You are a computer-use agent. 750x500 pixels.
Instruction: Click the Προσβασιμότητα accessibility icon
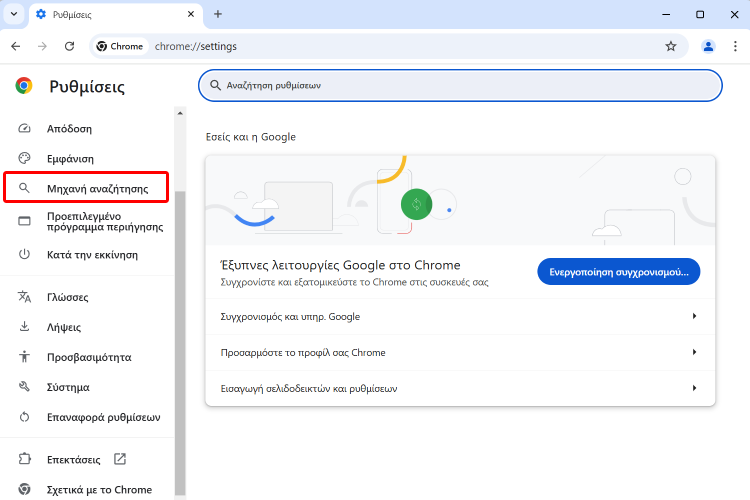(x=24, y=356)
